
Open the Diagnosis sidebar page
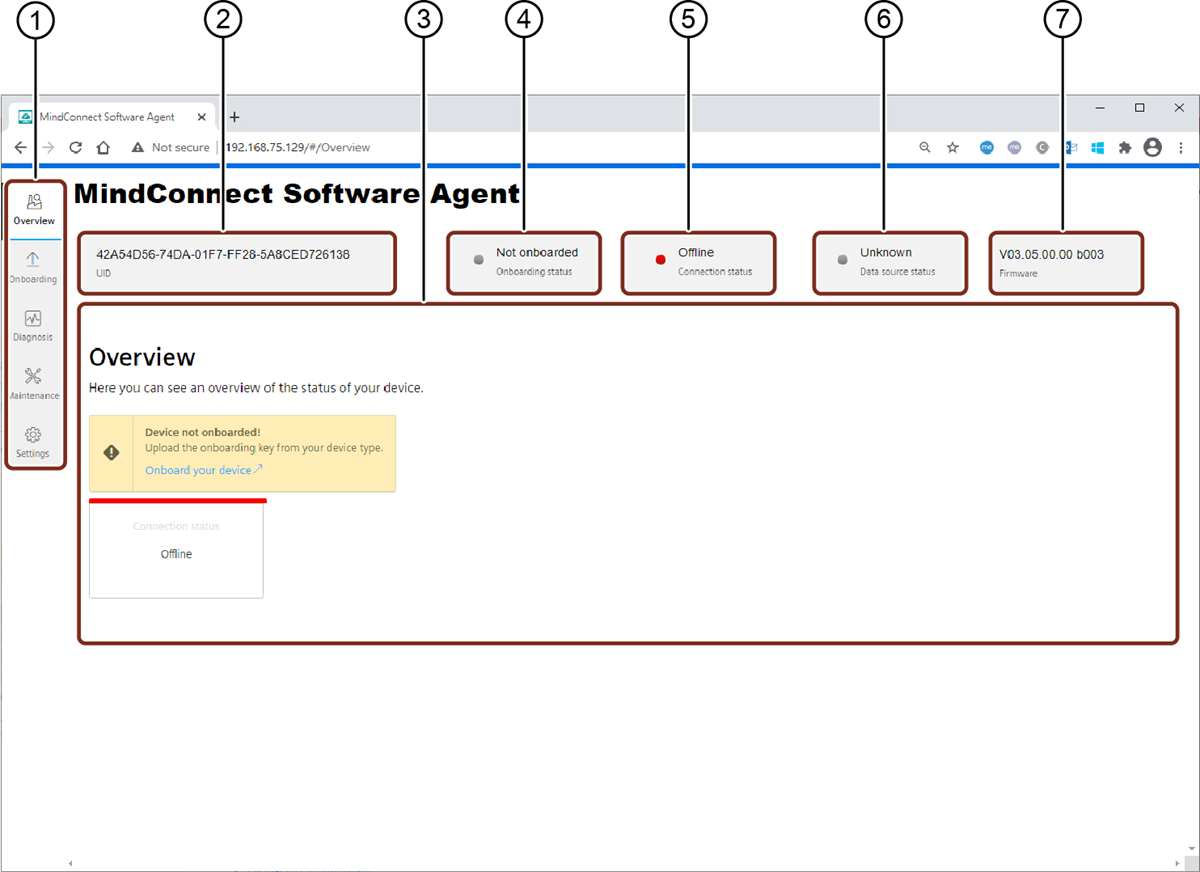pos(33,326)
